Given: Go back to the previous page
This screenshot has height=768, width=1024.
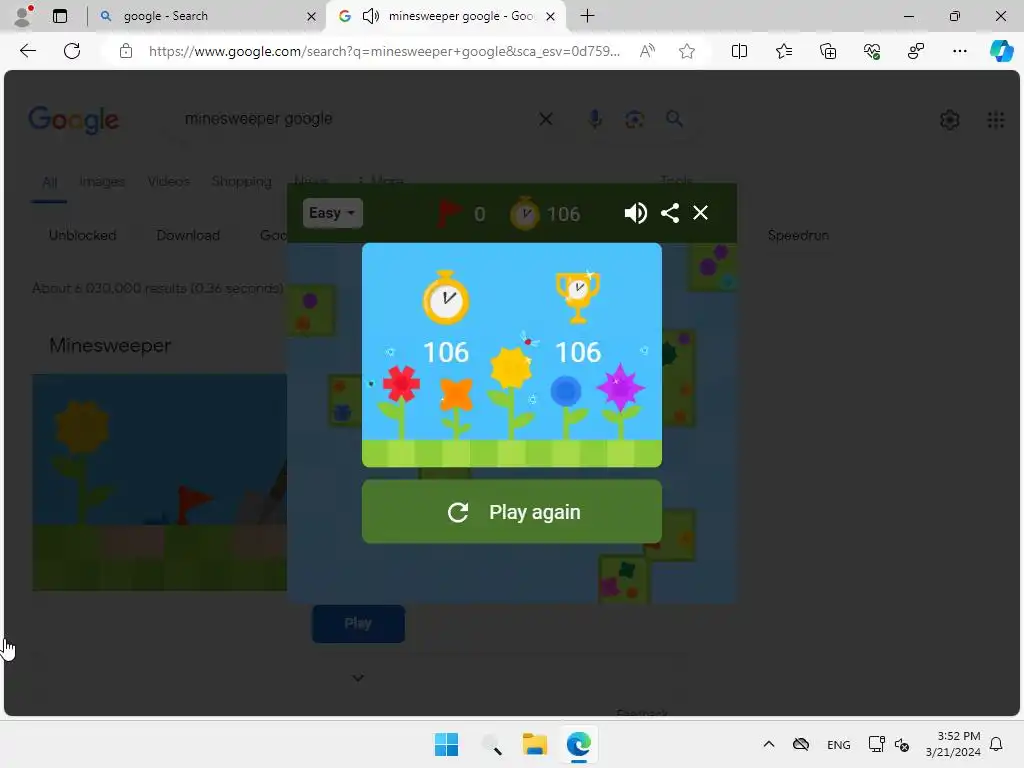Looking at the screenshot, I should [x=28, y=51].
